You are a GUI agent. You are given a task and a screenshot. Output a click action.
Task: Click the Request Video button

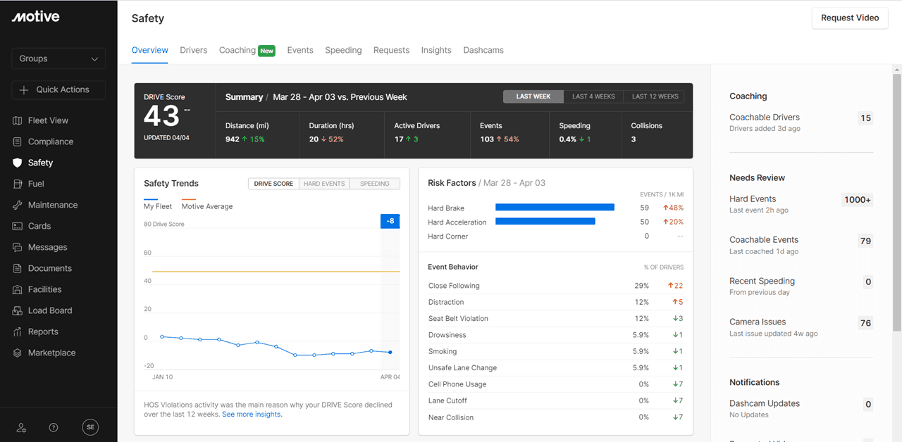point(849,18)
